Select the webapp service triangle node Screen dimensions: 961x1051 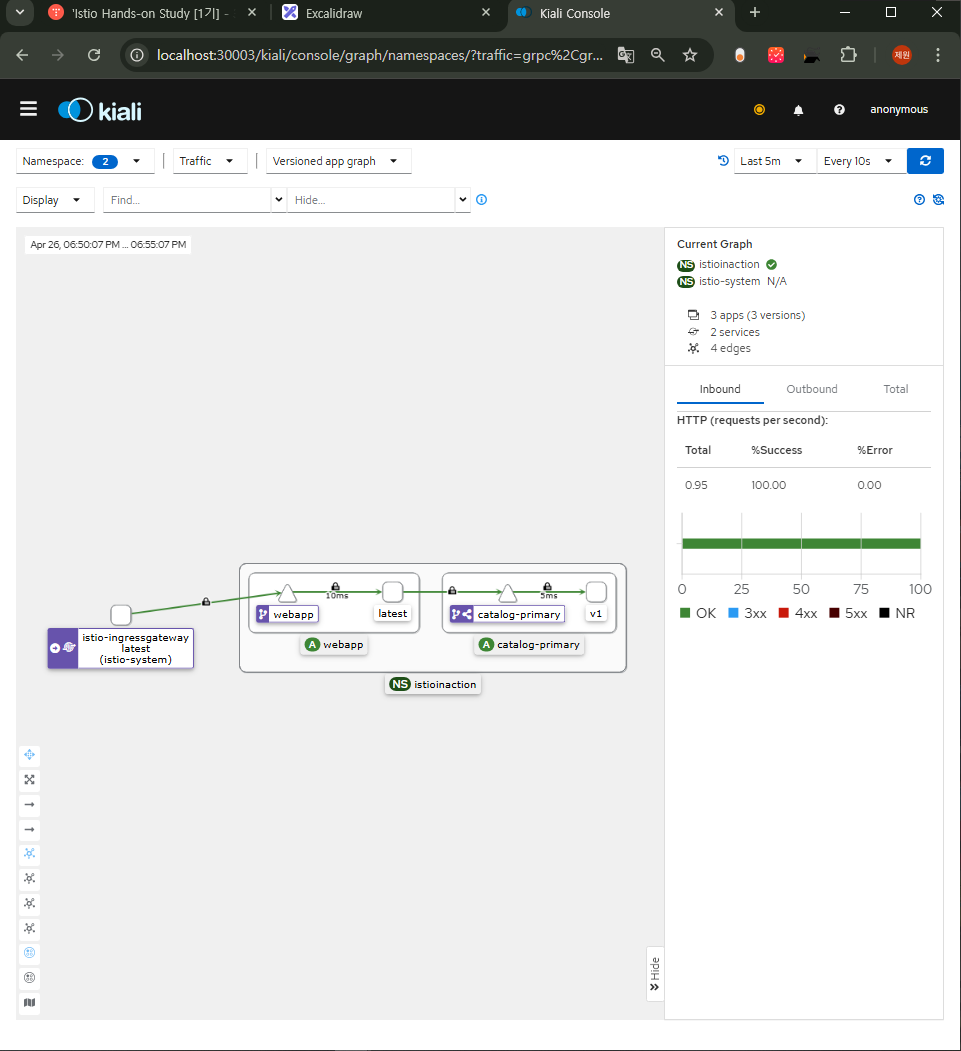click(x=287, y=593)
